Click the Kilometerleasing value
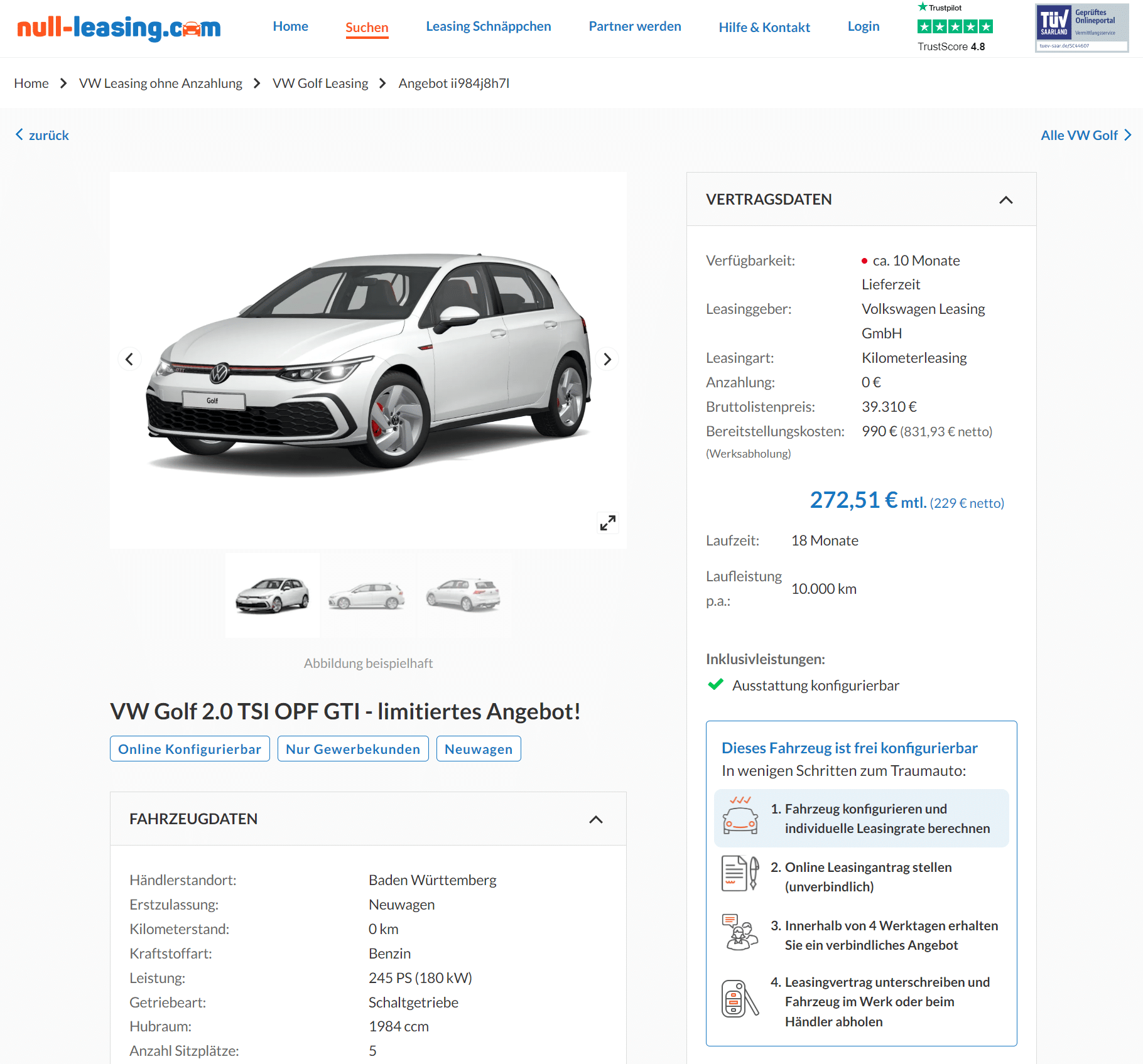The width and height of the screenshot is (1143, 1064). tap(914, 358)
